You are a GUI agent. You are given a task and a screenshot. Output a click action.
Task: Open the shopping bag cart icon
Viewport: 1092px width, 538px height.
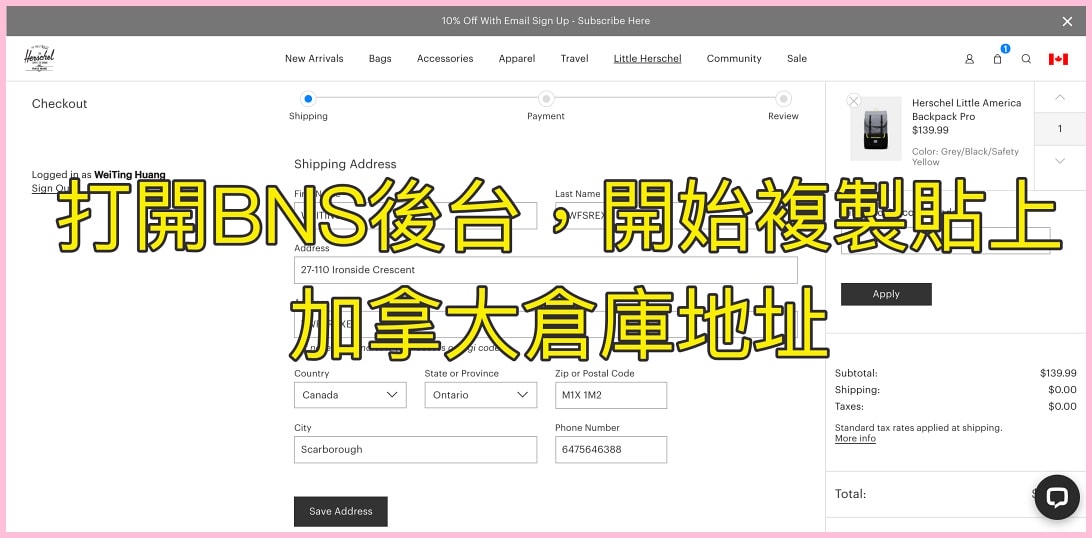997,59
